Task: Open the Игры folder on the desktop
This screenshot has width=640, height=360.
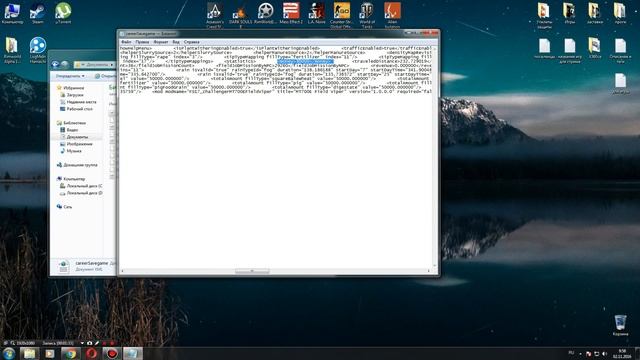Action: (x=569, y=13)
